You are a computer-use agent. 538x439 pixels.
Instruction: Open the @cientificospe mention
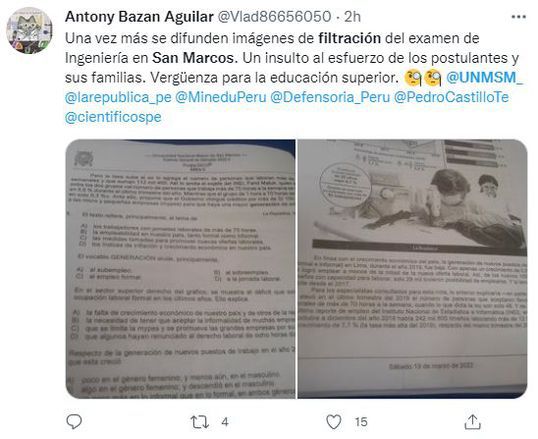pyautogui.click(x=113, y=117)
